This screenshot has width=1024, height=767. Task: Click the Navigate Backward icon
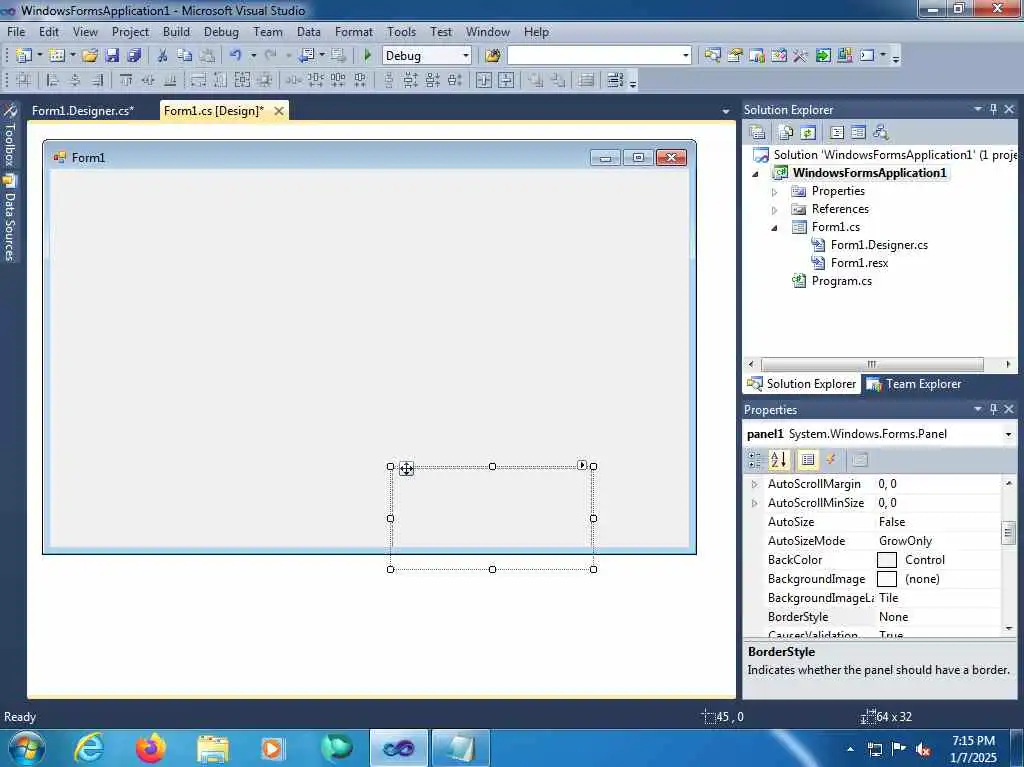coord(306,56)
